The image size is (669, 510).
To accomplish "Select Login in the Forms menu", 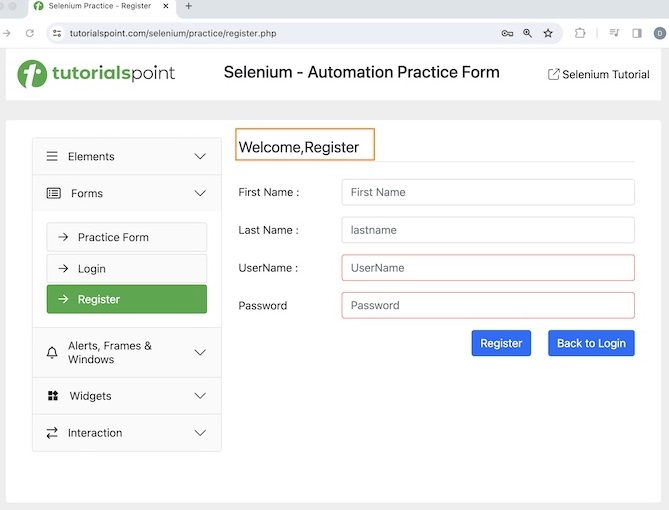I will pos(126,268).
